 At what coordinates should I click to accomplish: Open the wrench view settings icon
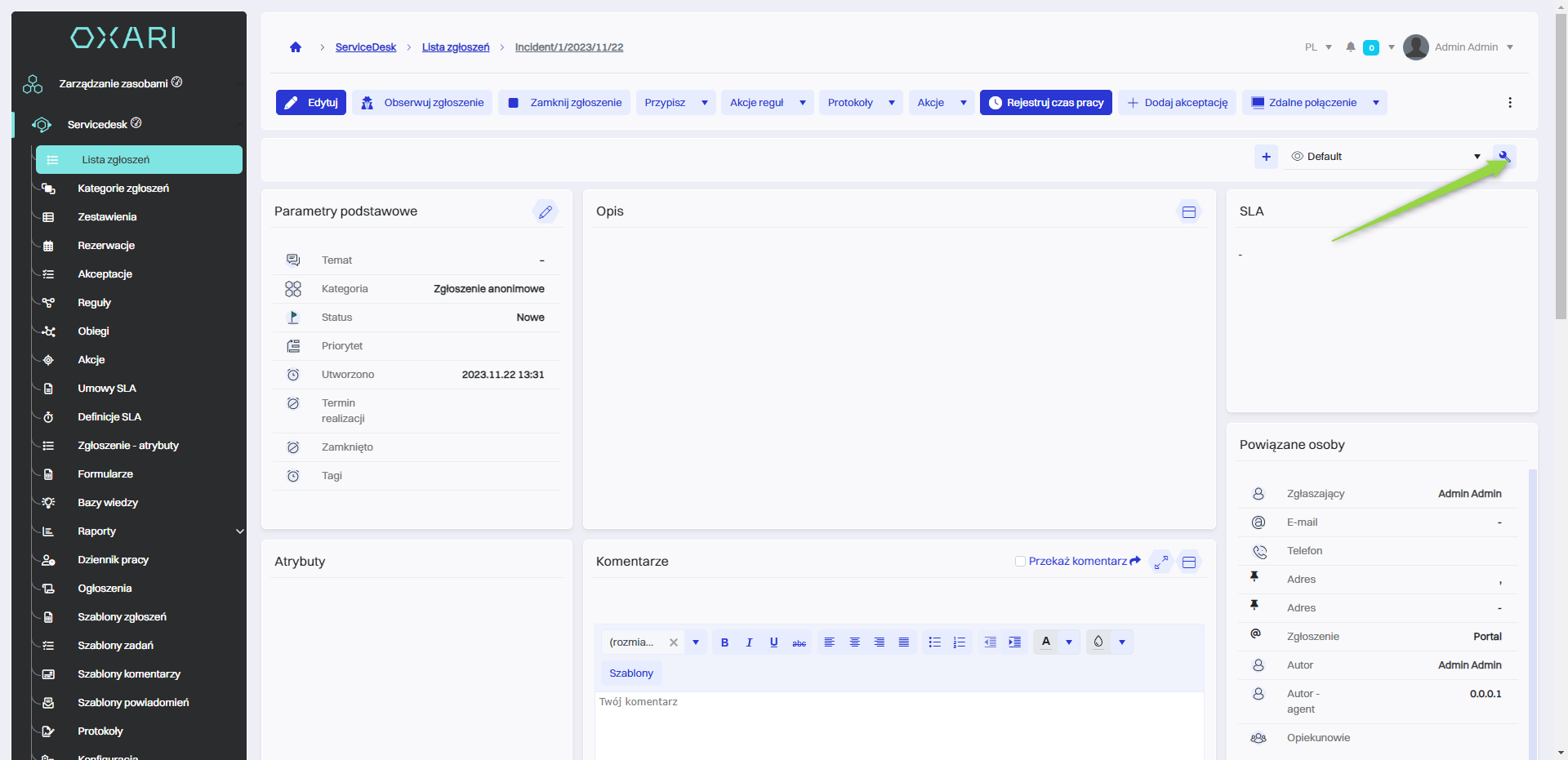point(1503,157)
